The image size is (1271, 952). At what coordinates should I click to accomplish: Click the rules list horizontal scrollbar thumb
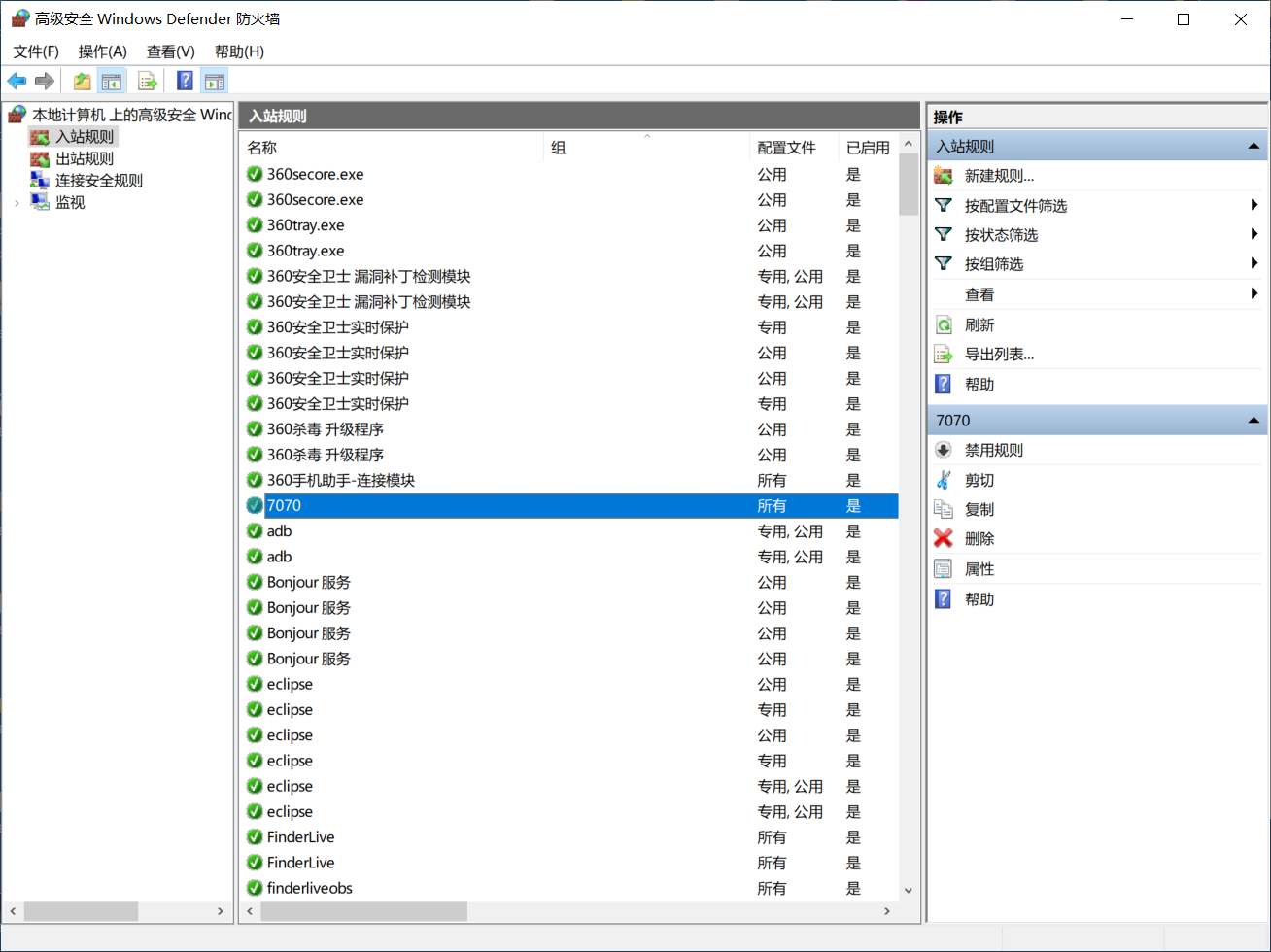(x=364, y=911)
